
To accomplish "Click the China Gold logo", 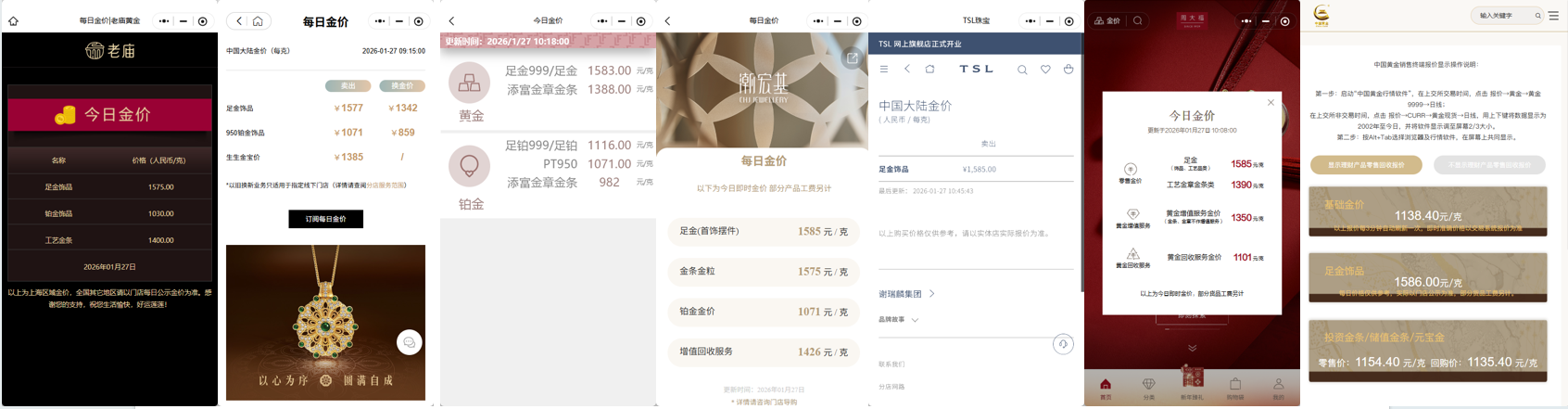I will [x=1321, y=16].
